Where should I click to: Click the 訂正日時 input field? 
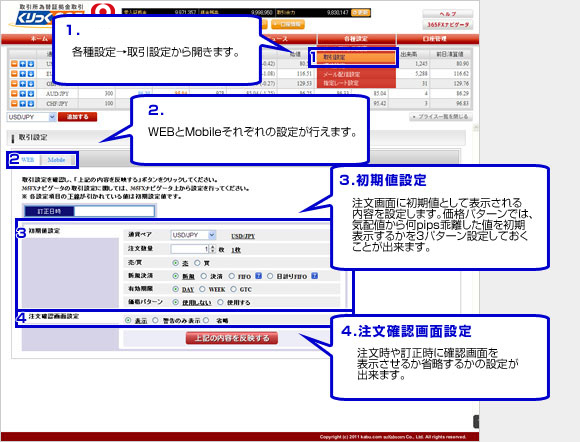(114, 211)
